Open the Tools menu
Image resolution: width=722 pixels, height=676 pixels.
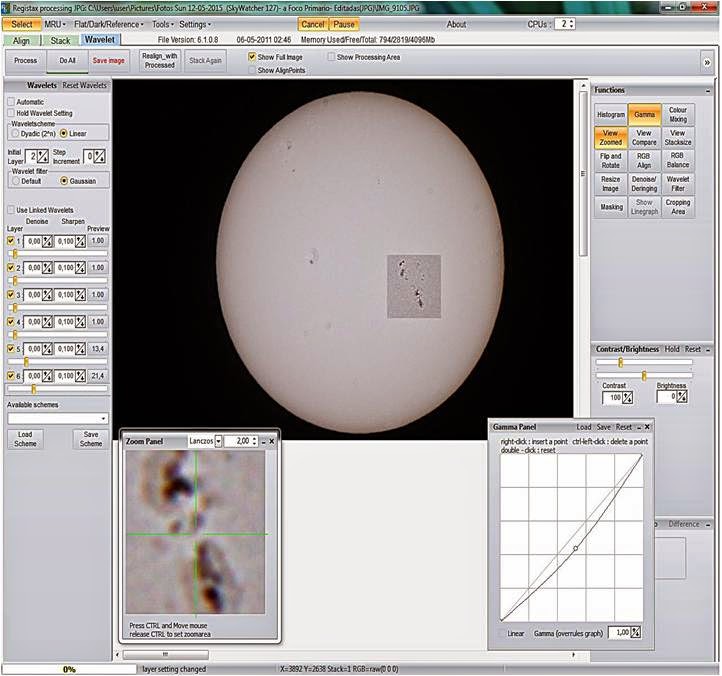tap(161, 23)
